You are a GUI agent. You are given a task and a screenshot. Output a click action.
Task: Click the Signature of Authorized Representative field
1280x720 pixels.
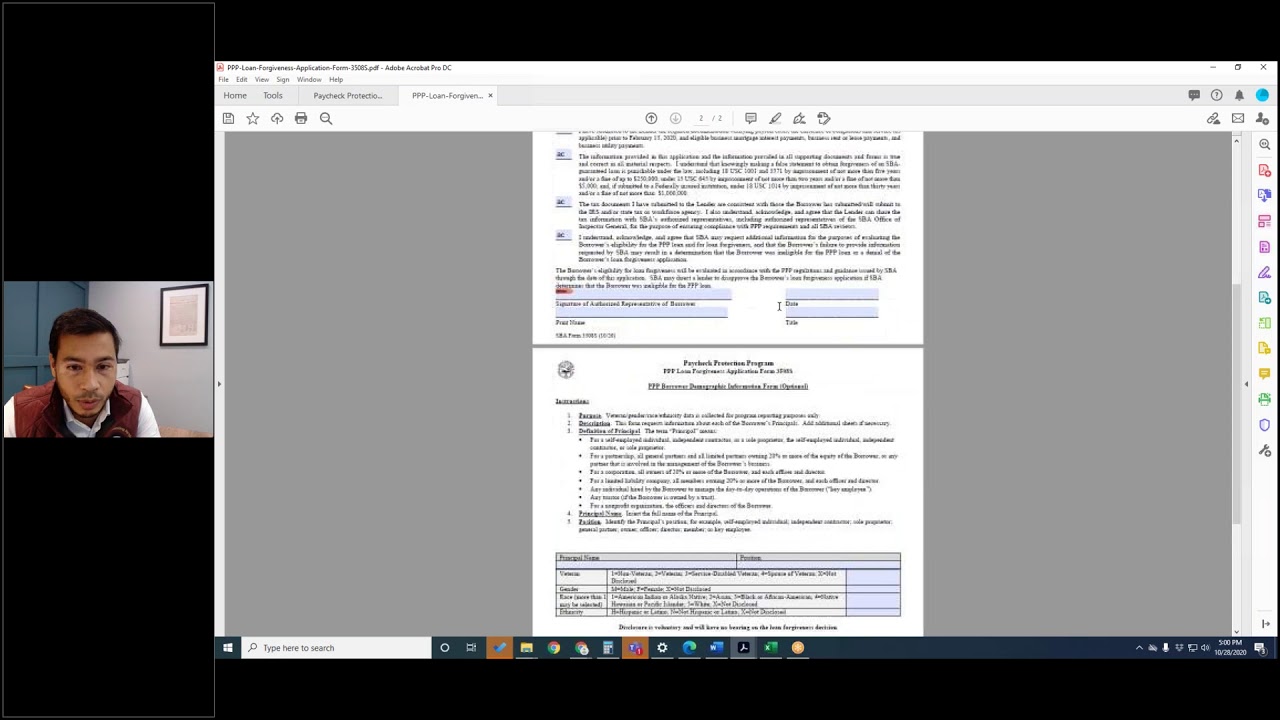point(643,294)
